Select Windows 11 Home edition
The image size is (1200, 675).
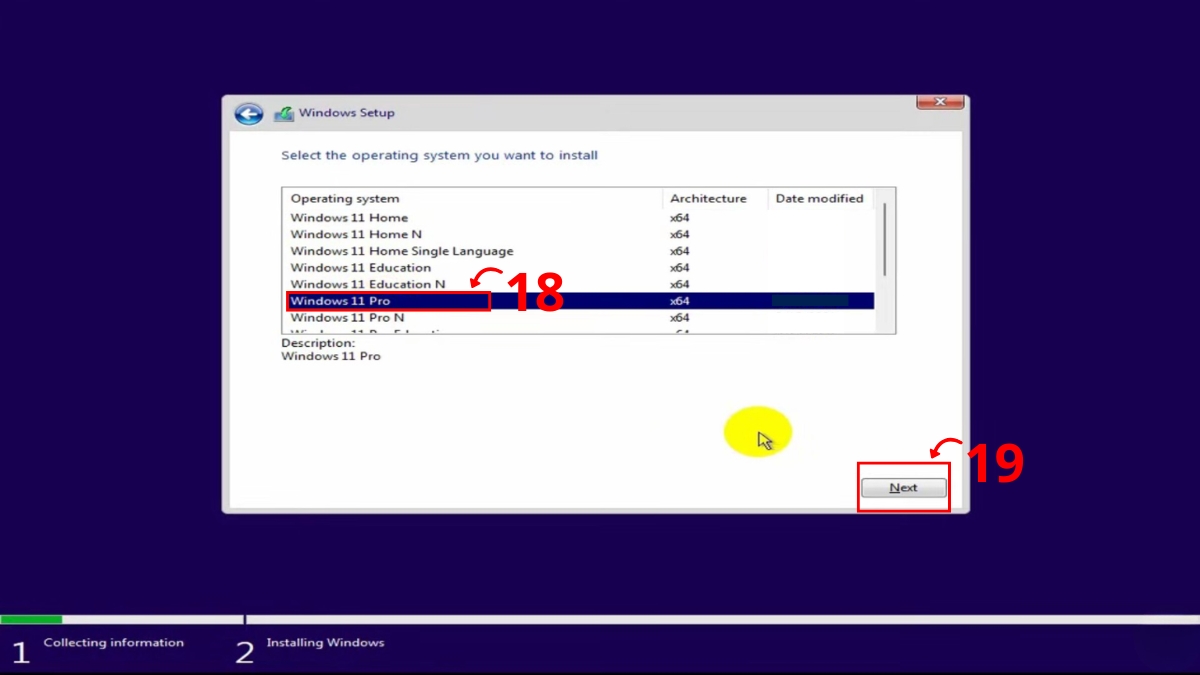pyautogui.click(x=348, y=217)
